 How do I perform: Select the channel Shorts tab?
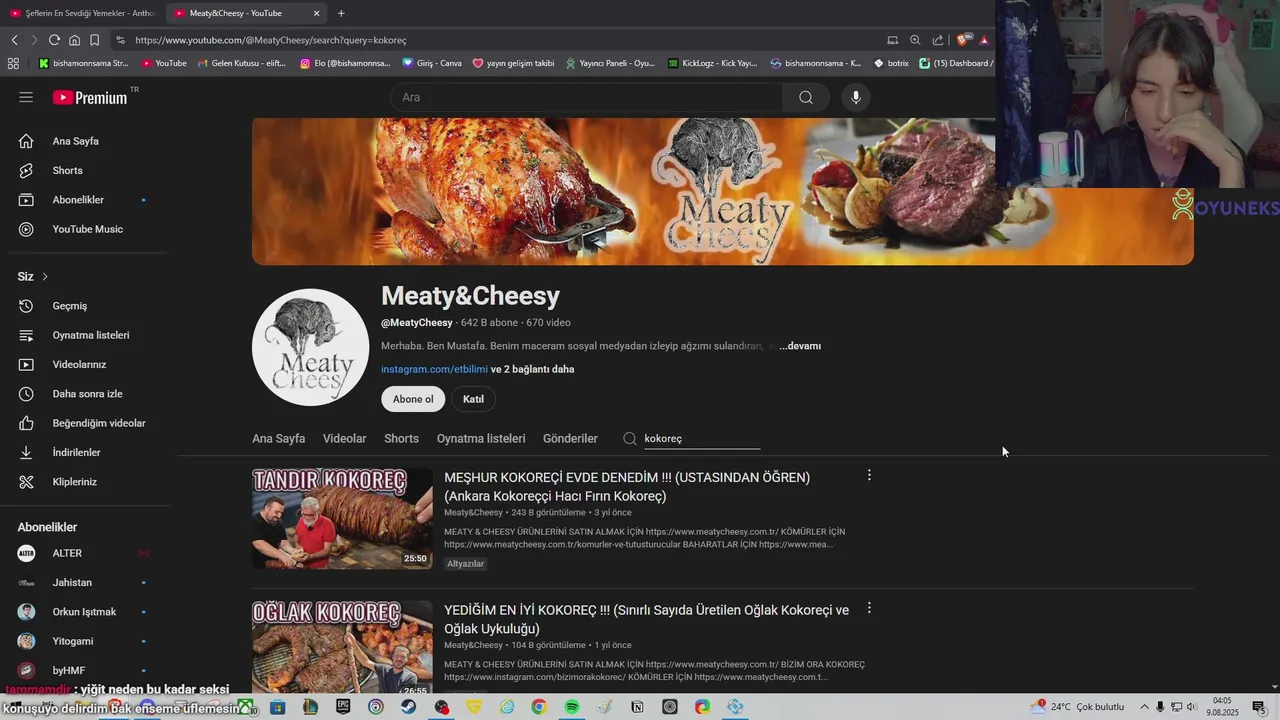coord(401,439)
